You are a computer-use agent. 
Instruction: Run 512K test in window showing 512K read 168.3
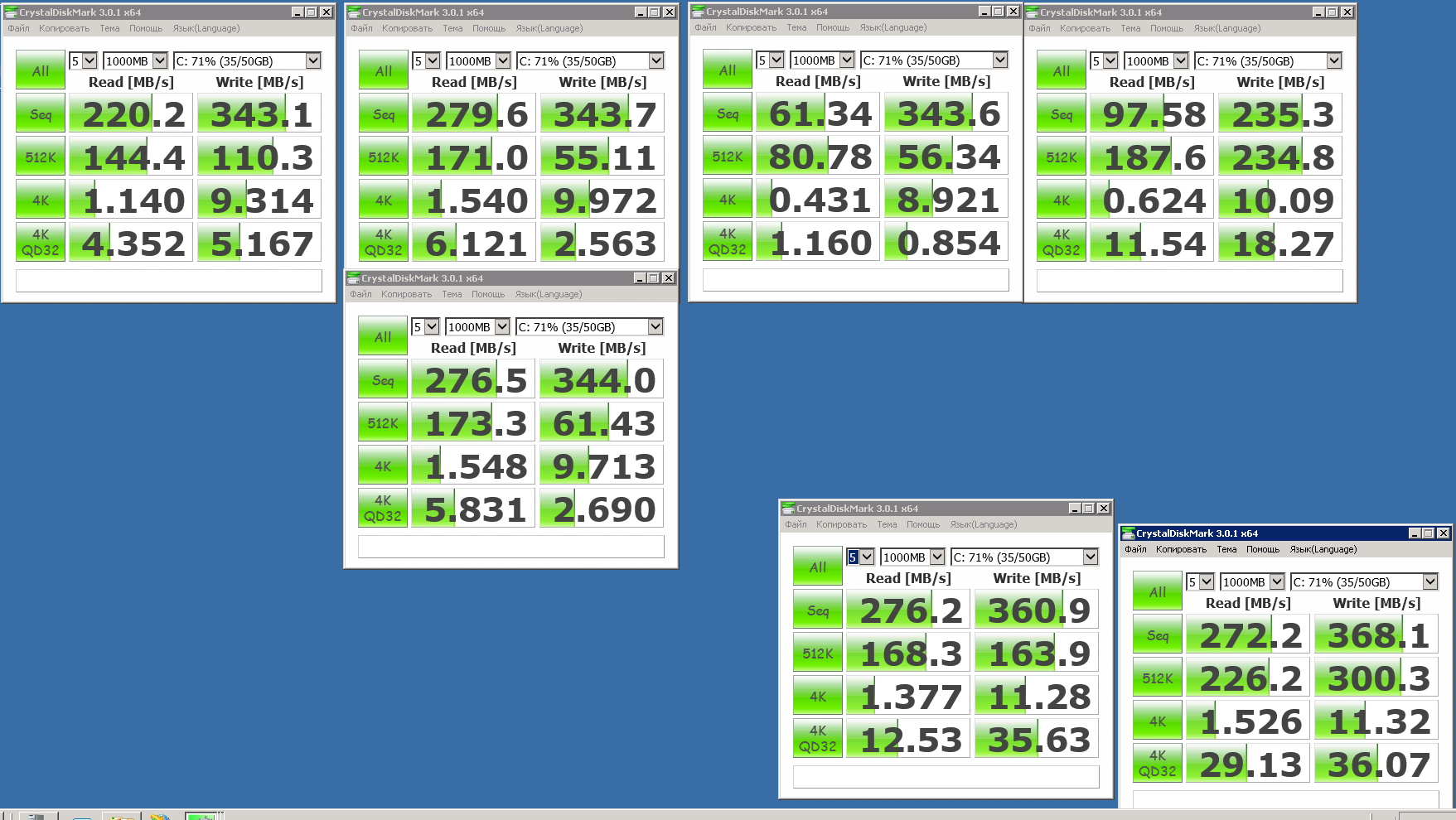(818, 654)
